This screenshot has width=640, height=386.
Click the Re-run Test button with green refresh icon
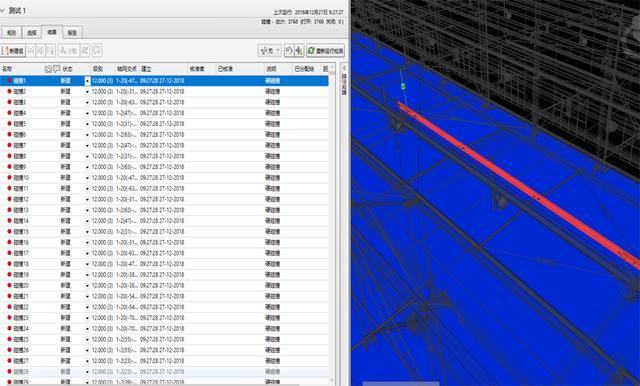pyautogui.click(x=325, y=51)
